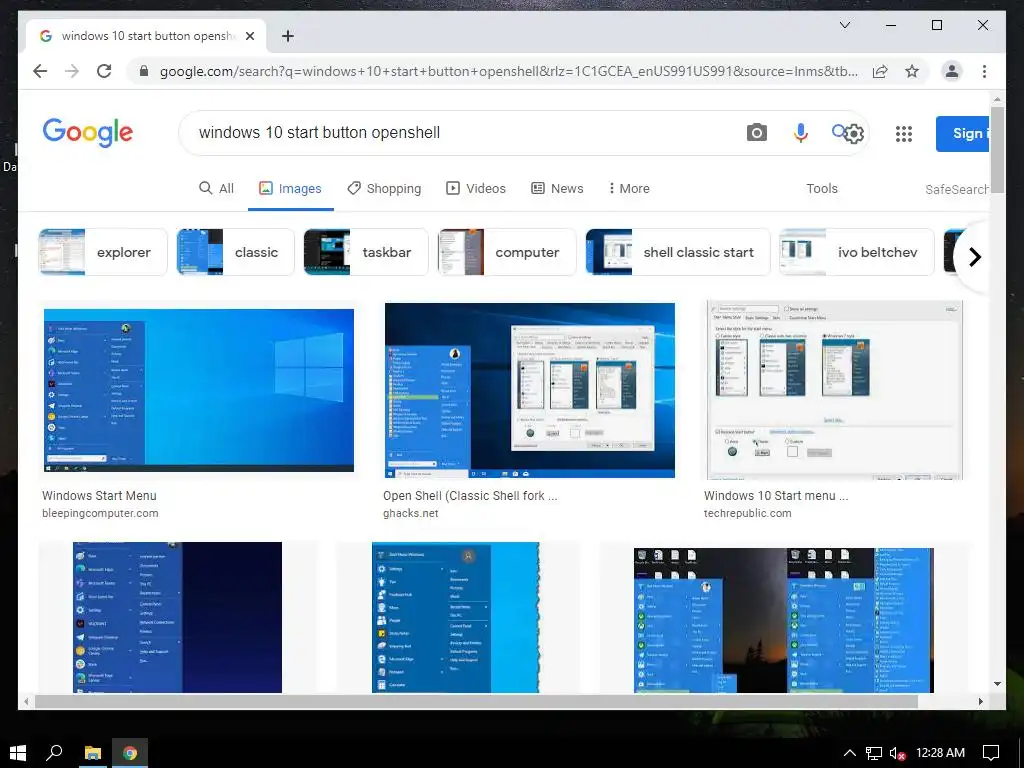Open the torn-edge start menu thumbnail
The image size is (1024, 768).
coord(456,617)
